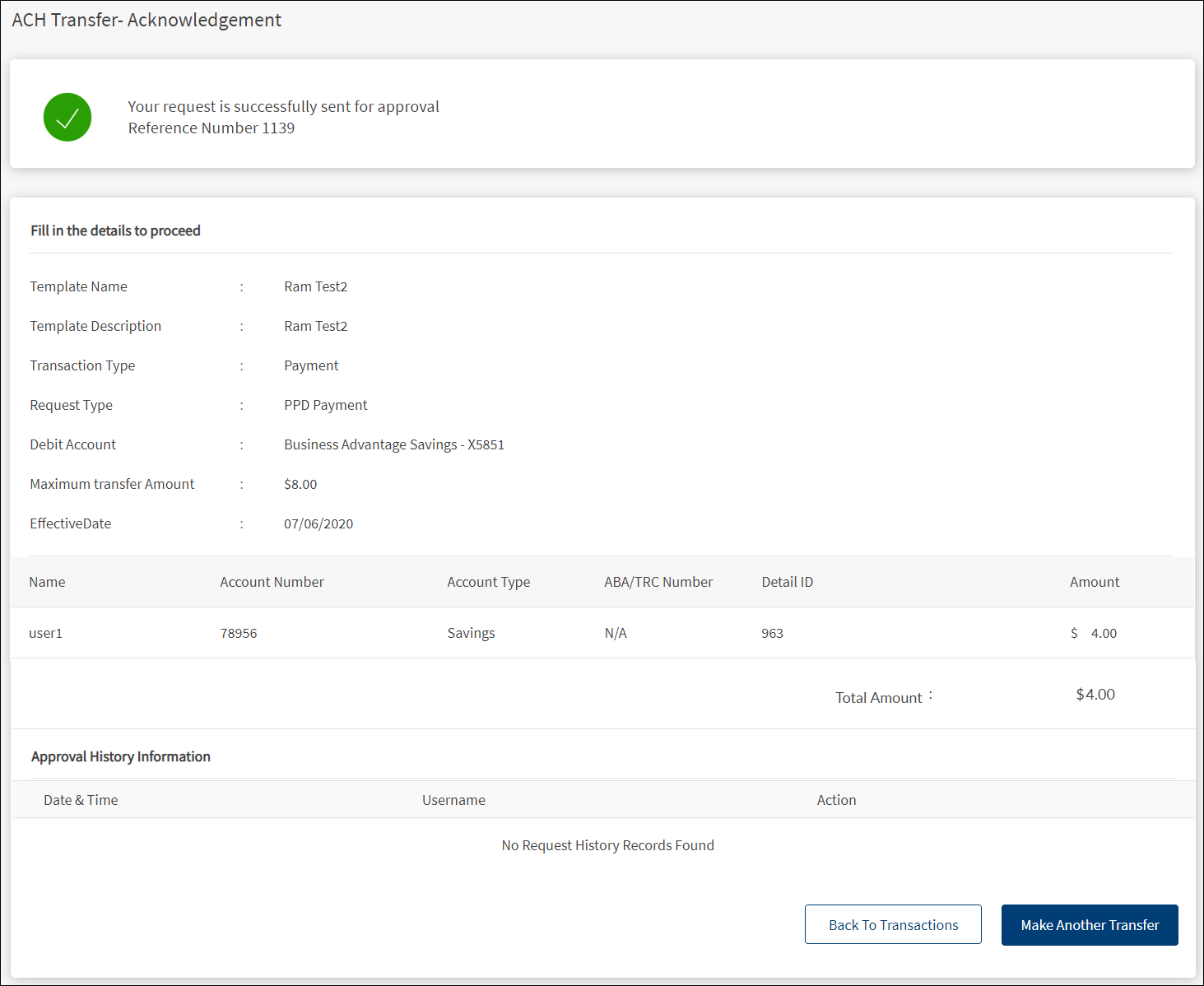Click the user1 recipient name cell
The height and width of the screenshot is (986, 1204).
coord(46,633)
